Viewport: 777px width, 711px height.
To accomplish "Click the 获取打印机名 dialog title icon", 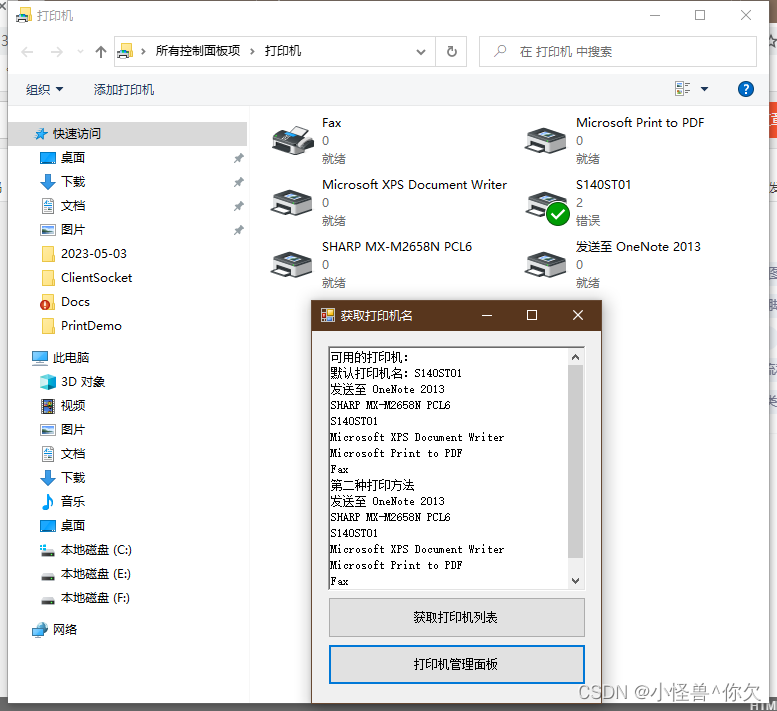I will pyautogui.click(x=328, y=315).
